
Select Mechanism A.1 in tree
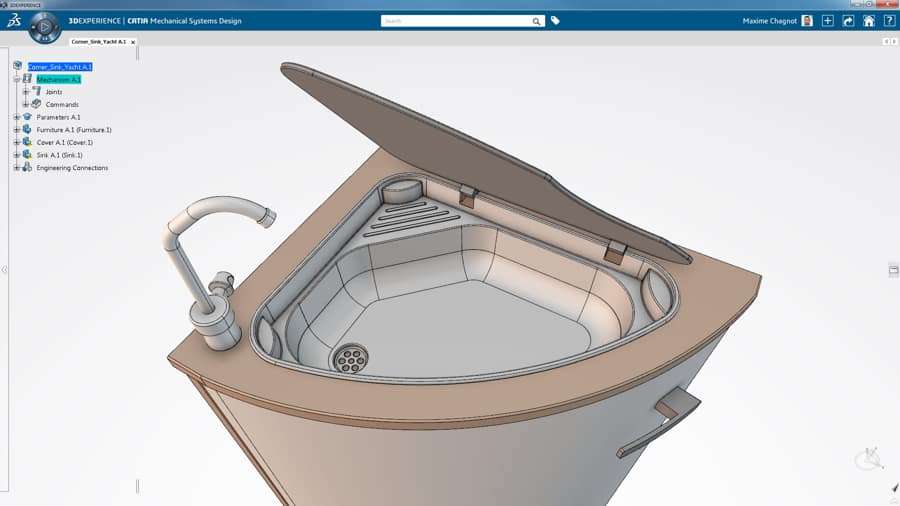pos(59,79)
